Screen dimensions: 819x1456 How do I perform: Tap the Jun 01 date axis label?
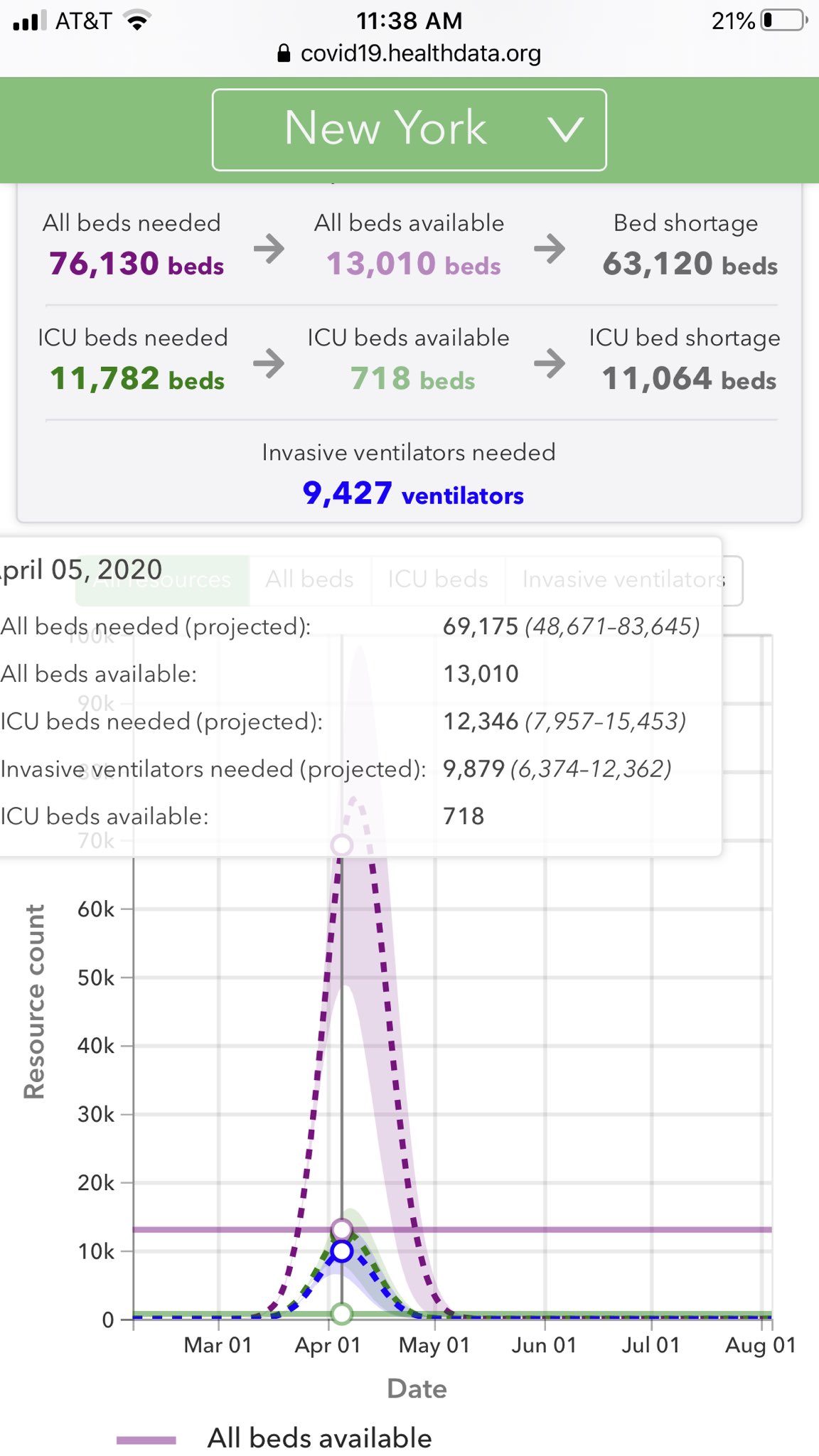click(544, 1345)
